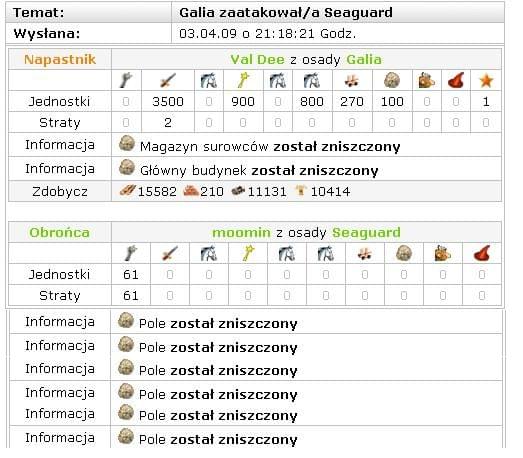The width and height of the screenshot is (523, 458).
Task: Click the Główny budynek destroyed message
Action: (x=259, y=171)
